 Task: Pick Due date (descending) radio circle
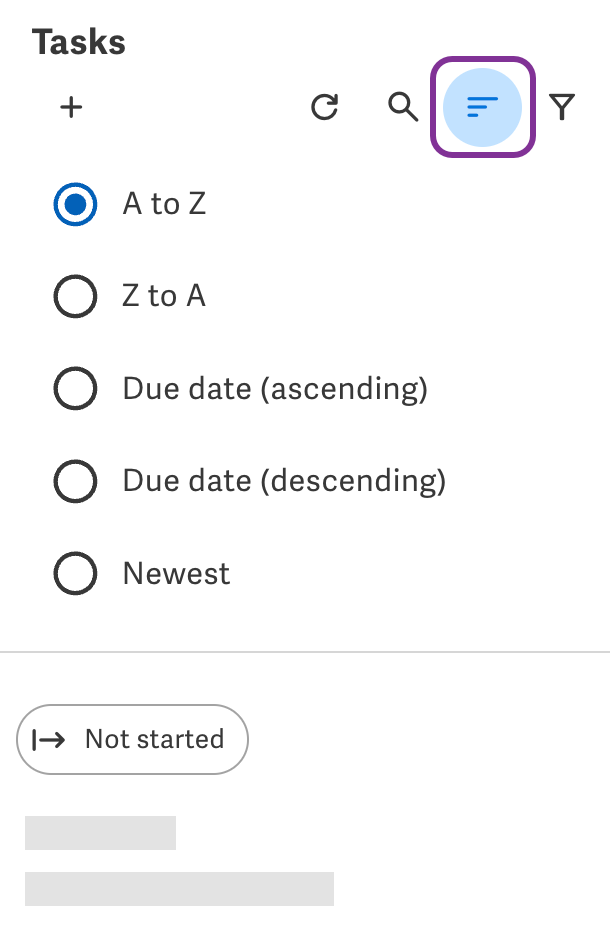point(75,481)
